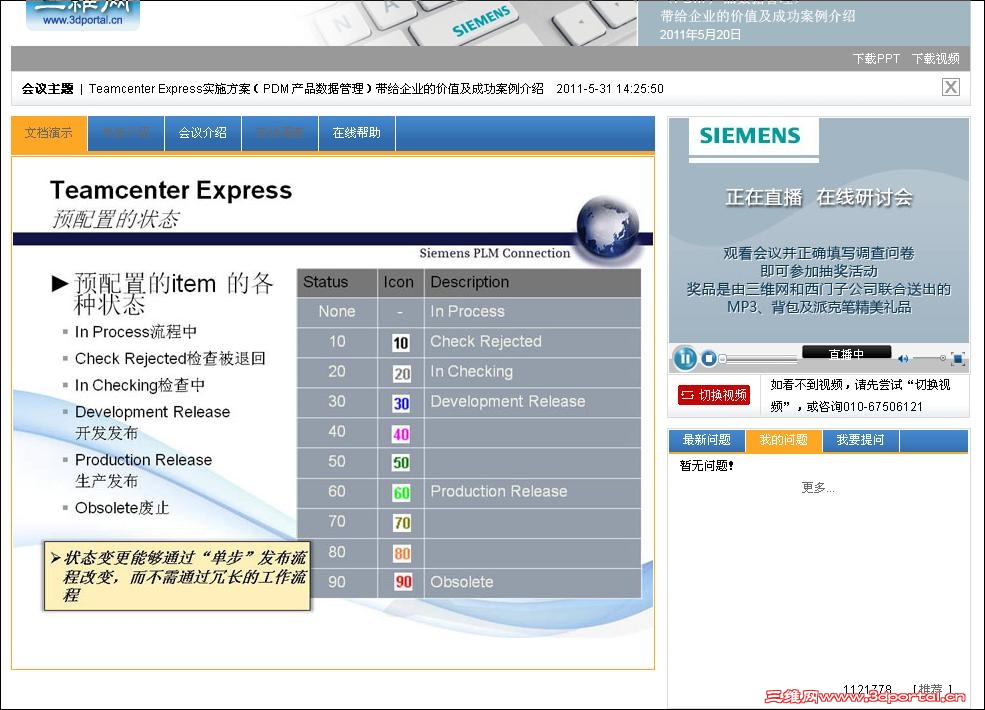Close the meeting topic bar
Viewport: 985px width, 710px height.
click(950, 87)
